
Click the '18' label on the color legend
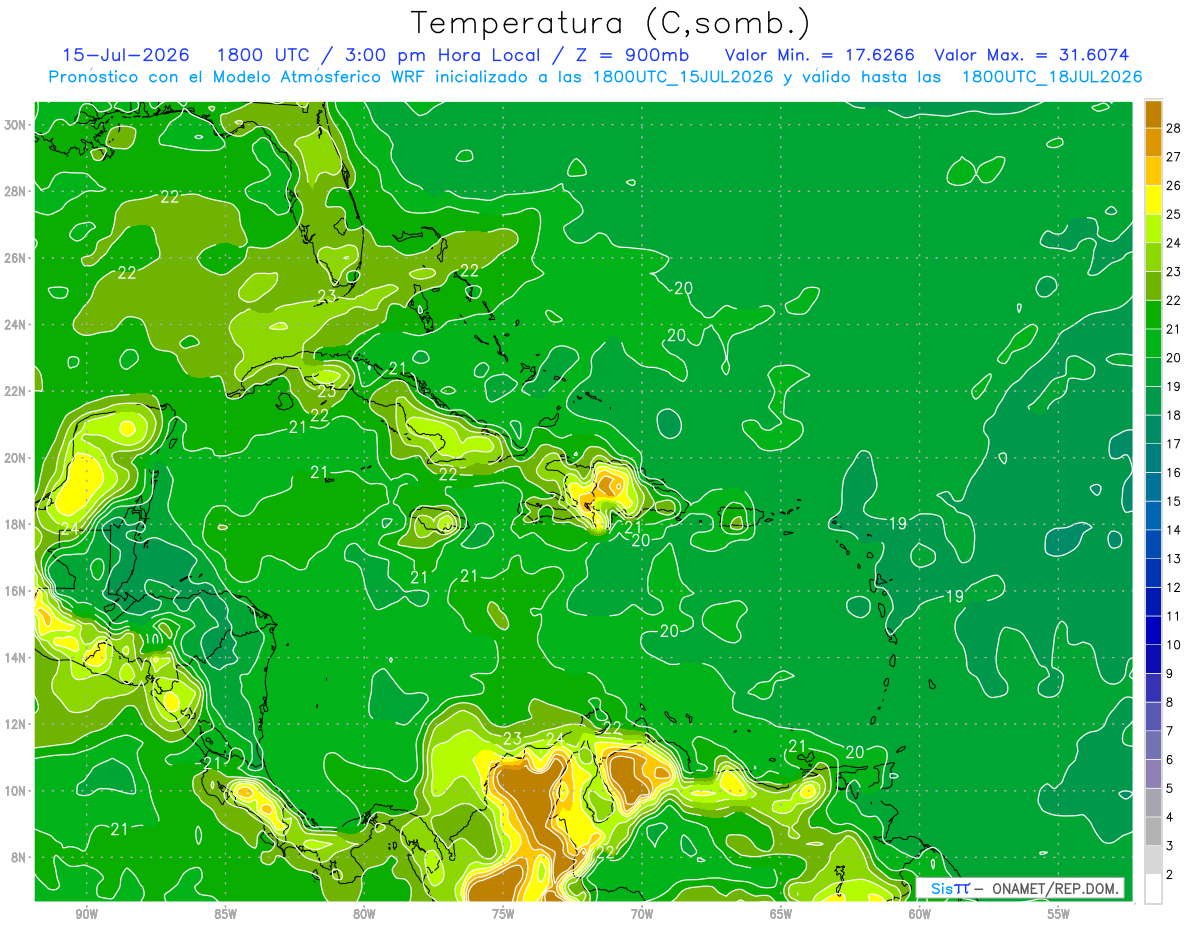(1173, 415)
